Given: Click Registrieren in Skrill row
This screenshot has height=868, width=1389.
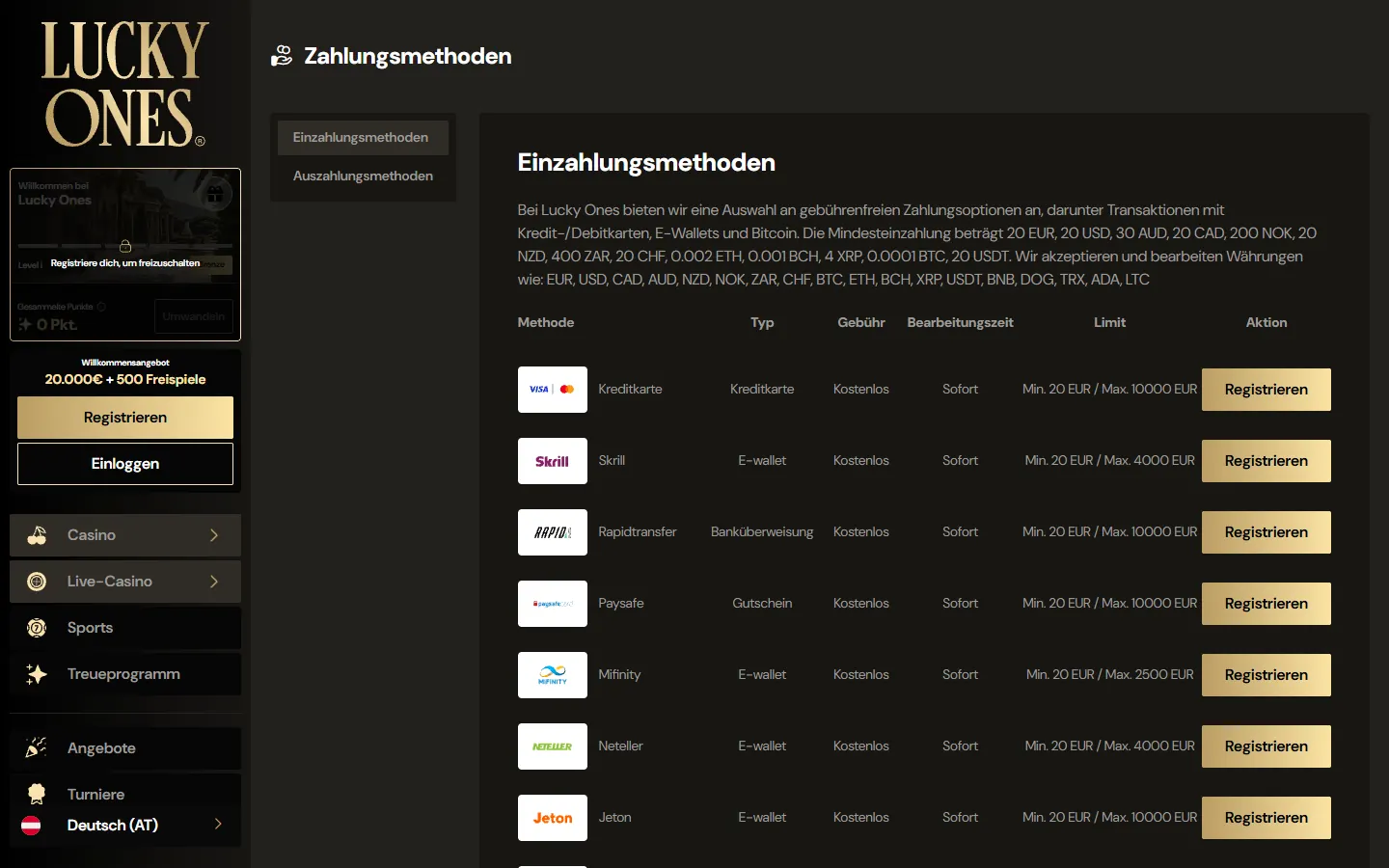Looking at the screenshot, I should pos(1266,461).
